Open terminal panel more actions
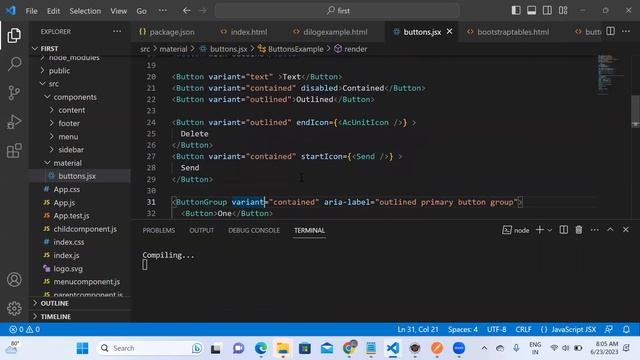The image size is (640, 360). point(595,230)
